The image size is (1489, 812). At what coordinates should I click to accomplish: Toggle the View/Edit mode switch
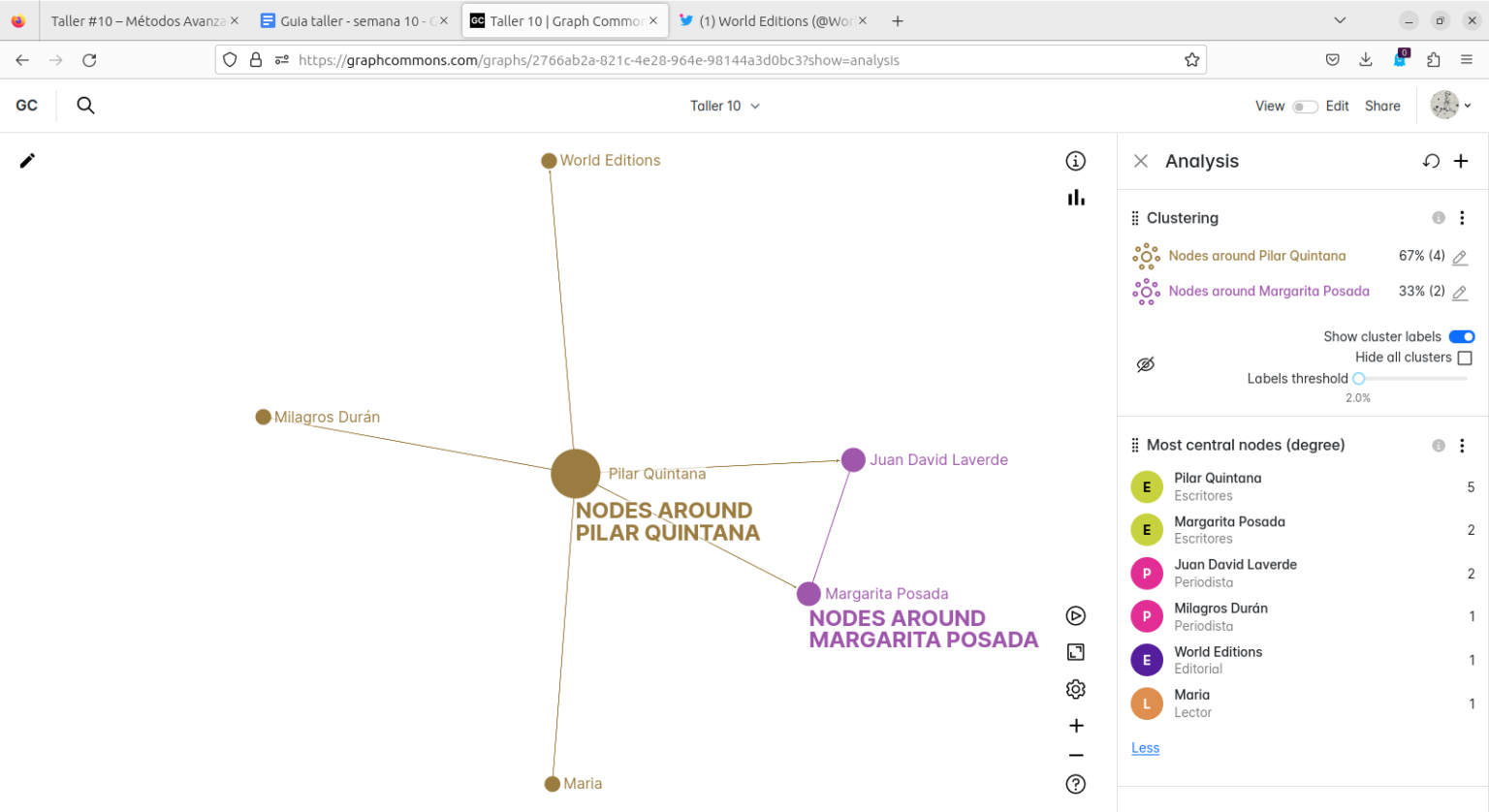point(1305,107)
